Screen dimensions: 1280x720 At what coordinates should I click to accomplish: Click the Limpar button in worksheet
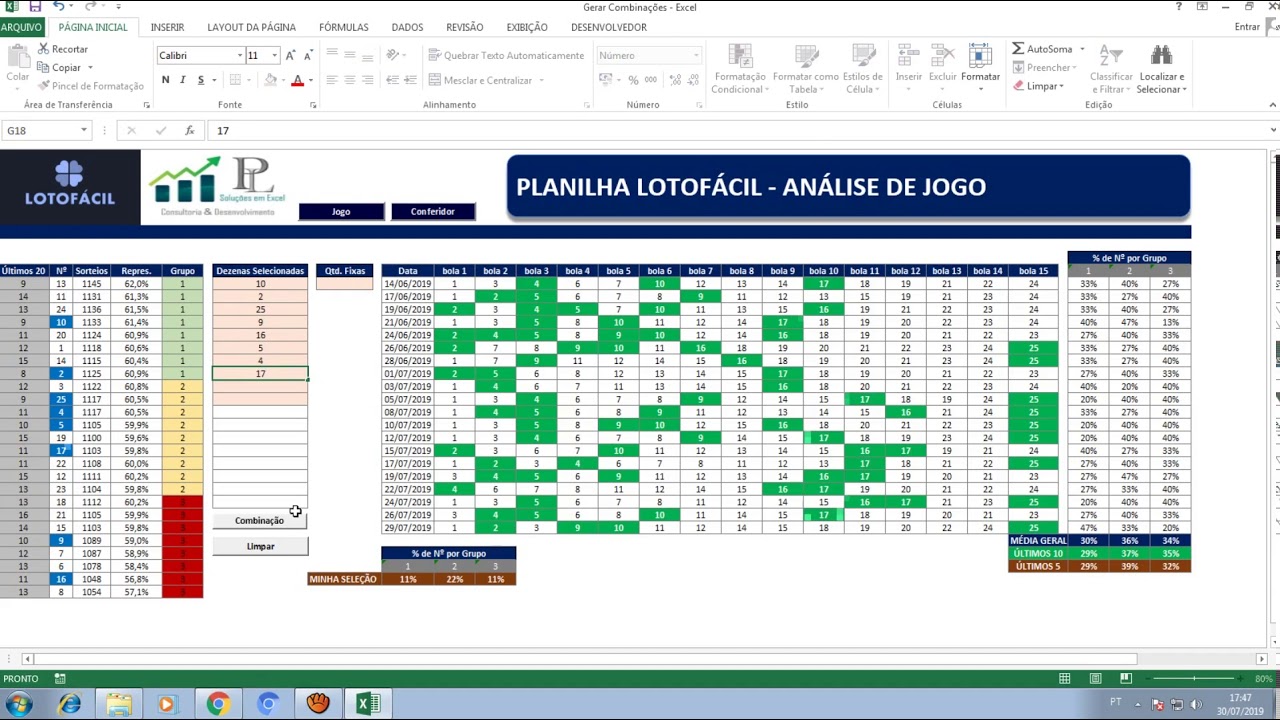pyautogui.click(x=260, y=546)
